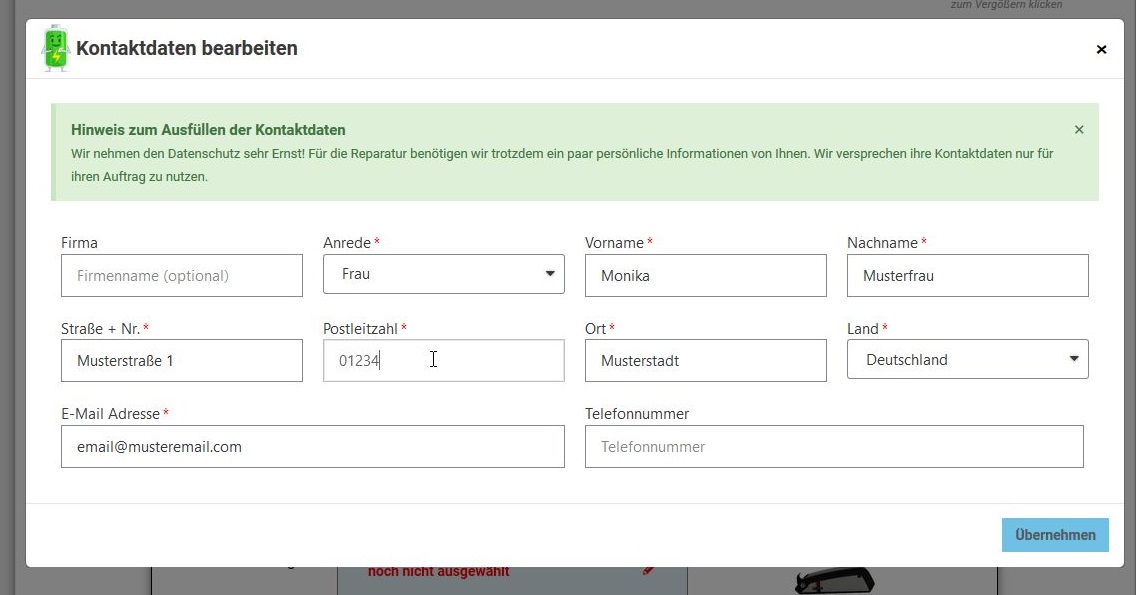Click the 'zum Vergrößern klicken' caption
This screenshot has height=595, width=1136.
1005,5
